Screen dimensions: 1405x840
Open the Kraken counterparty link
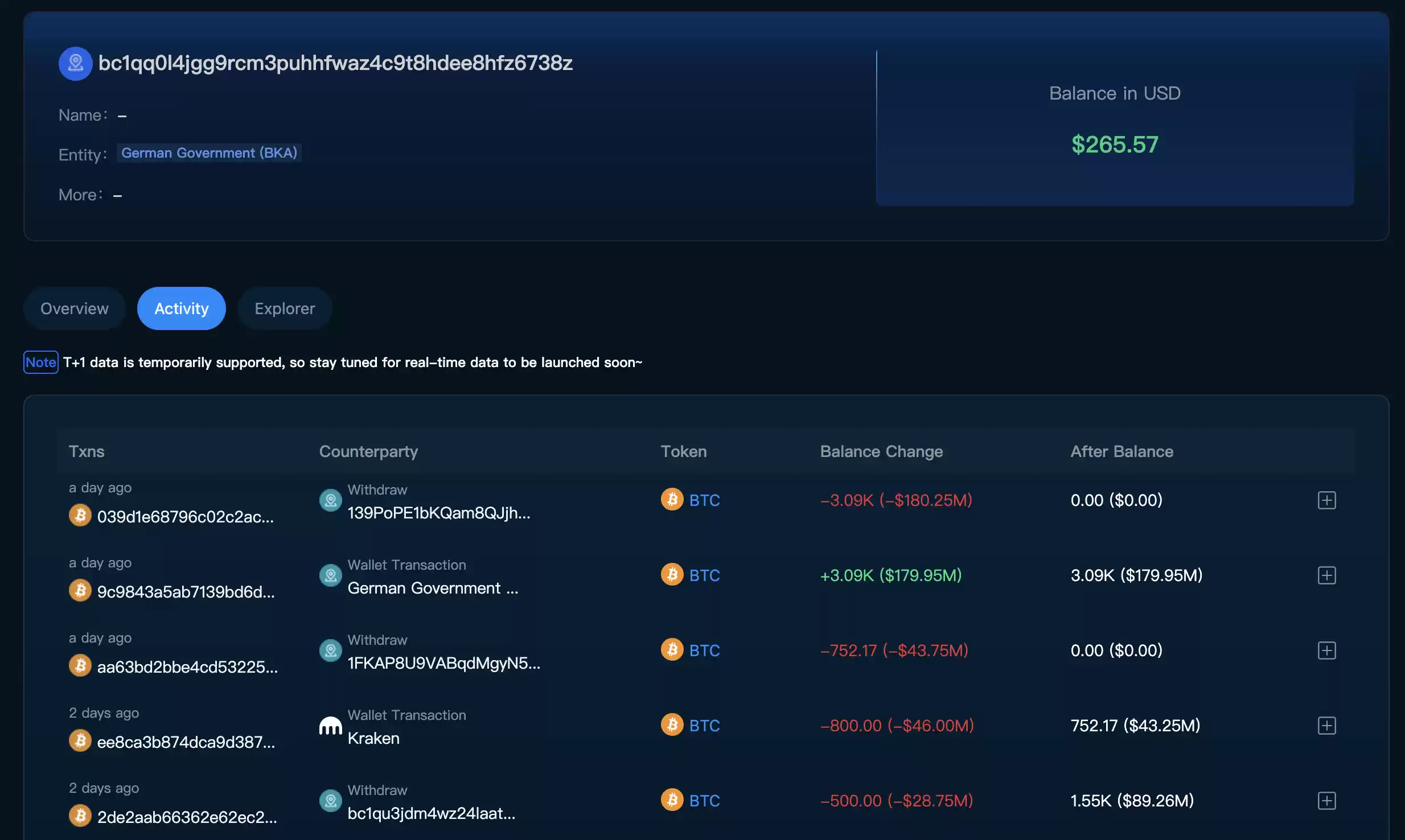(373, 738)
